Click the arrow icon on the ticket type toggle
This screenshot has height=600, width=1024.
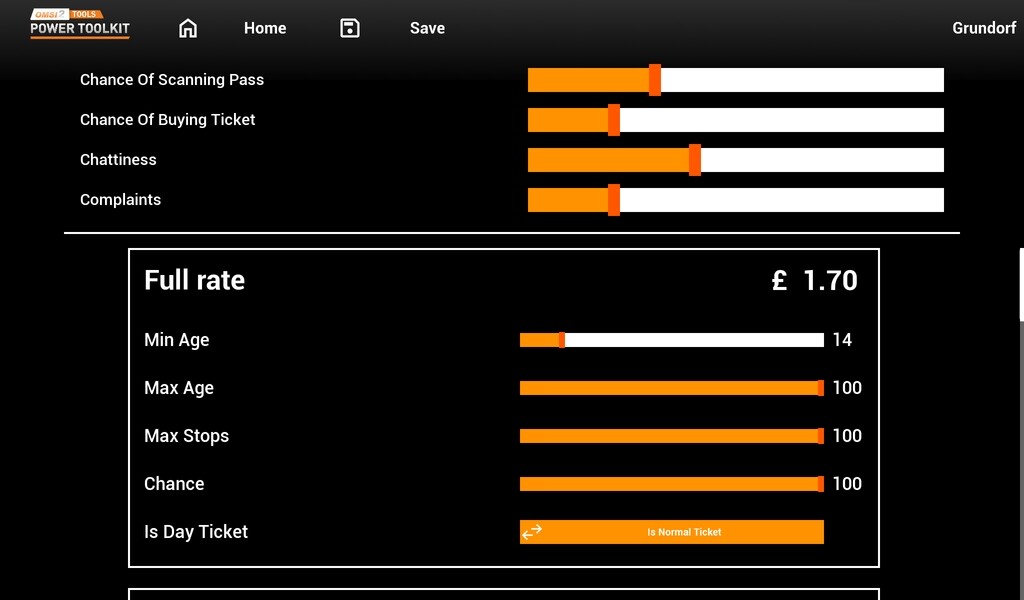(x=531, y=532)
